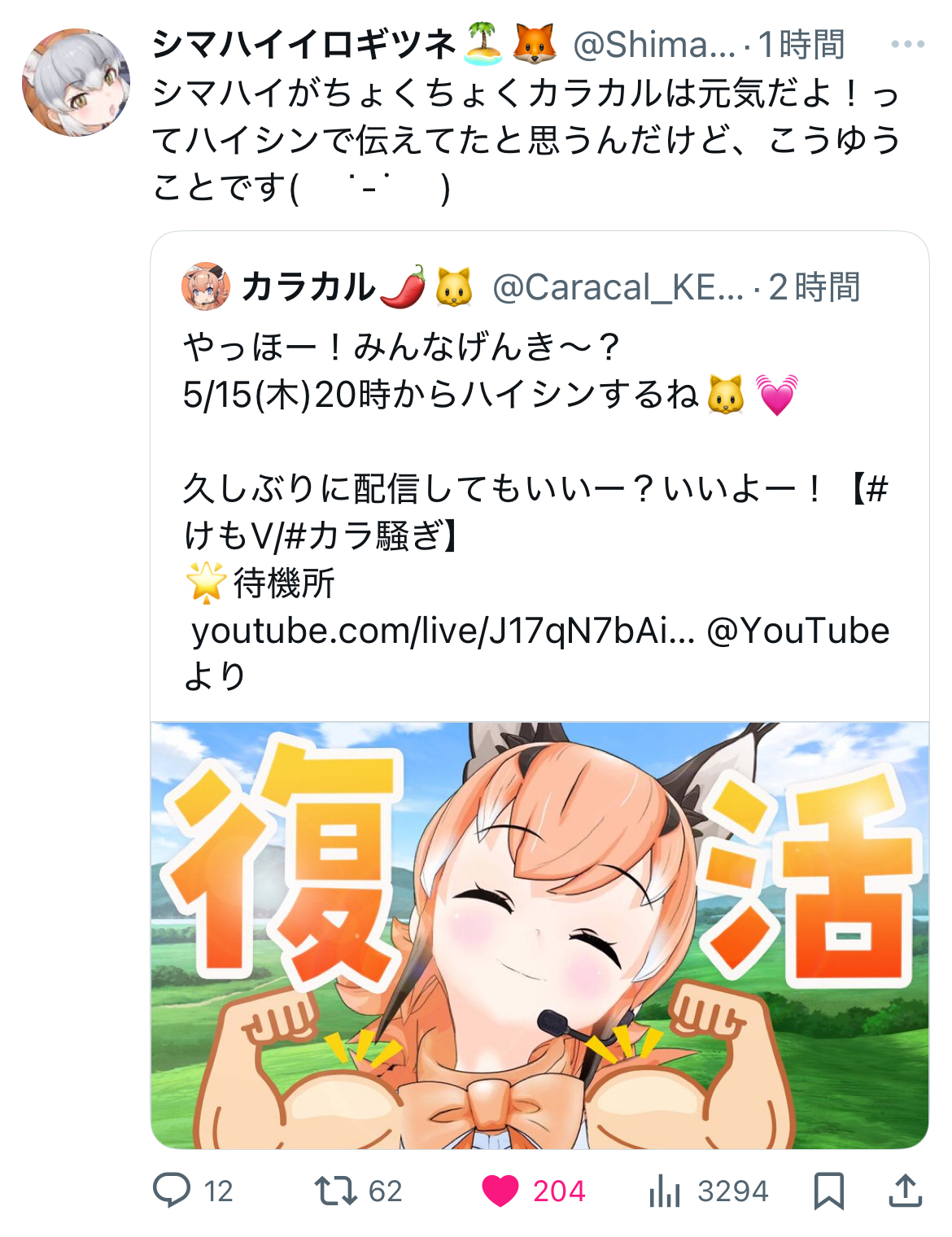Screen dimensions: 952x1237
Task: Open the カラカル display name link
Action: coord(308,286)
